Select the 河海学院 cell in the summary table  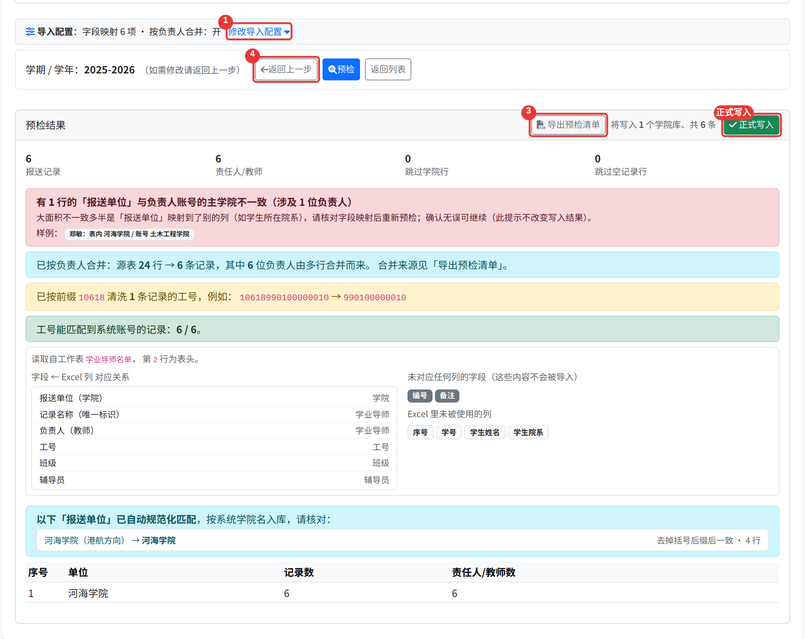point(88,594)
